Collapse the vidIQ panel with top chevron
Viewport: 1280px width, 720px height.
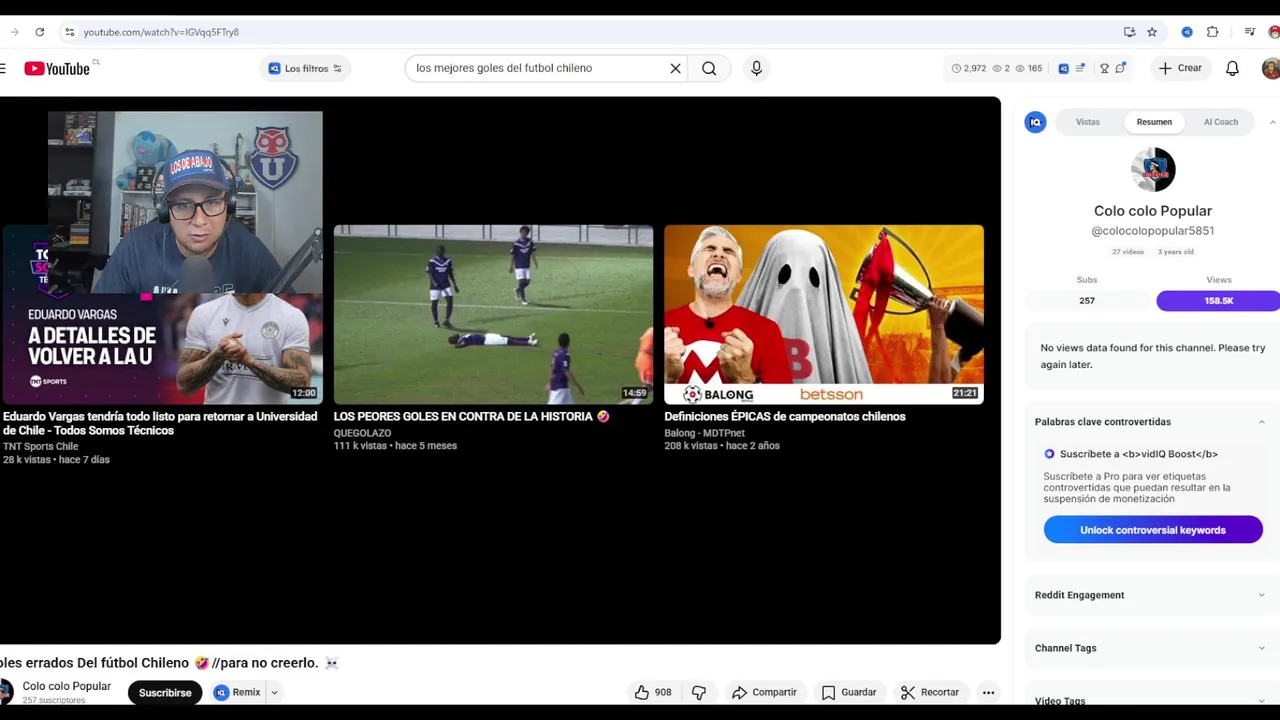pyautogui.click(x=1272, y=122)
